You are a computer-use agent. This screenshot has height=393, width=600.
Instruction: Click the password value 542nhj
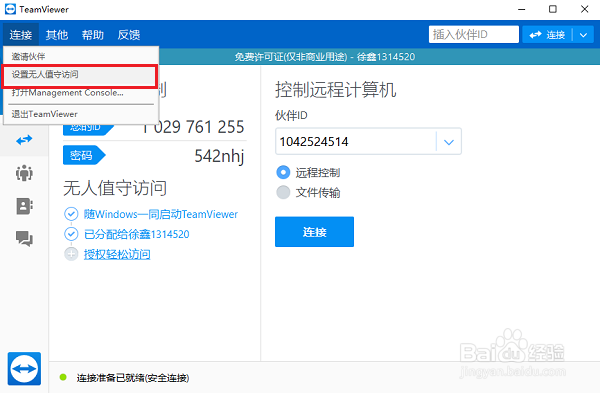[219, 156]
